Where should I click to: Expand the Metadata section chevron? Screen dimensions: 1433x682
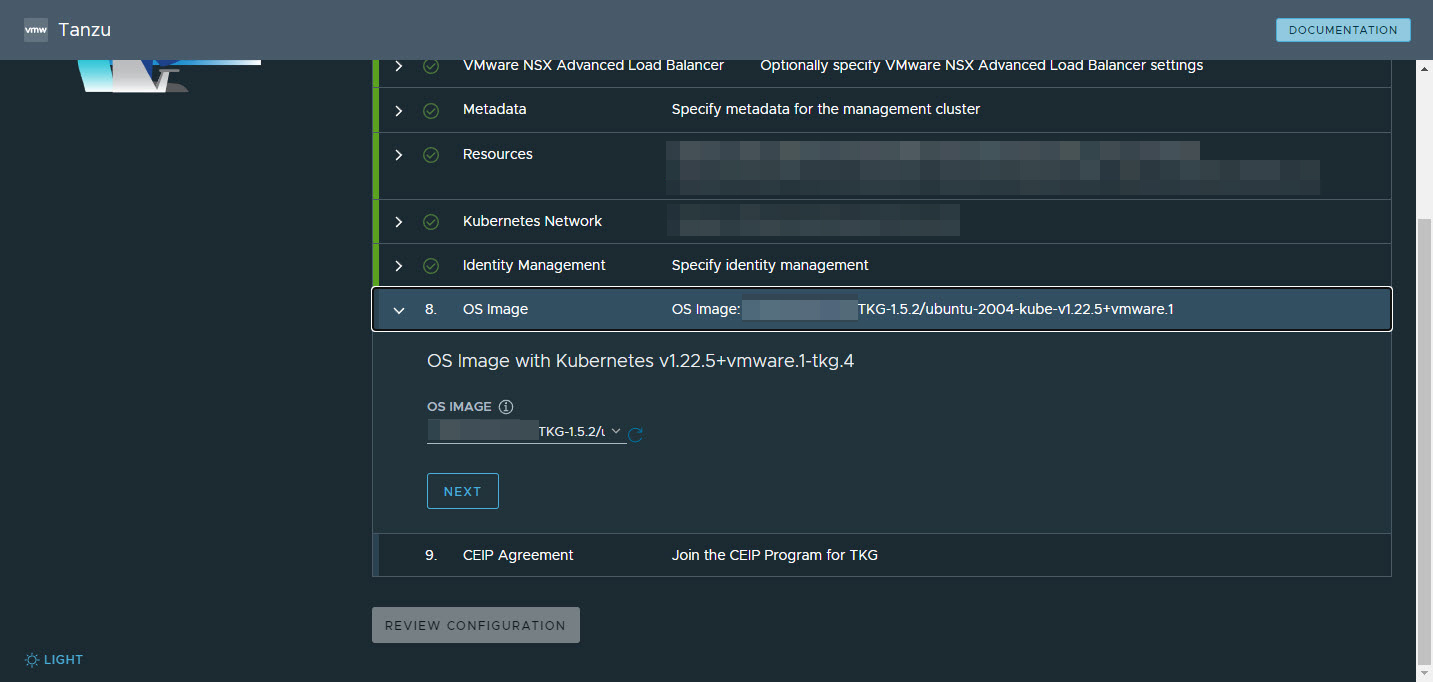tap(399, 110)
